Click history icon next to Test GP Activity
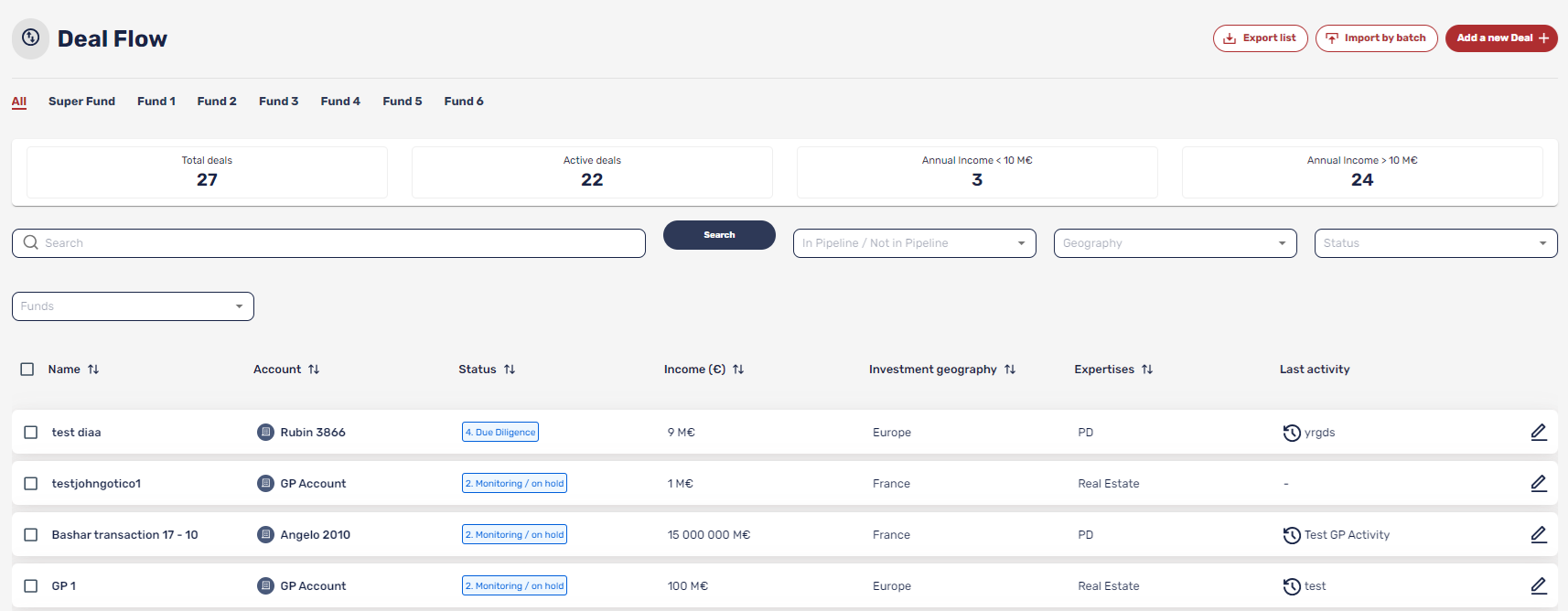This screenshot has width=1568, height=611. 1292,535
